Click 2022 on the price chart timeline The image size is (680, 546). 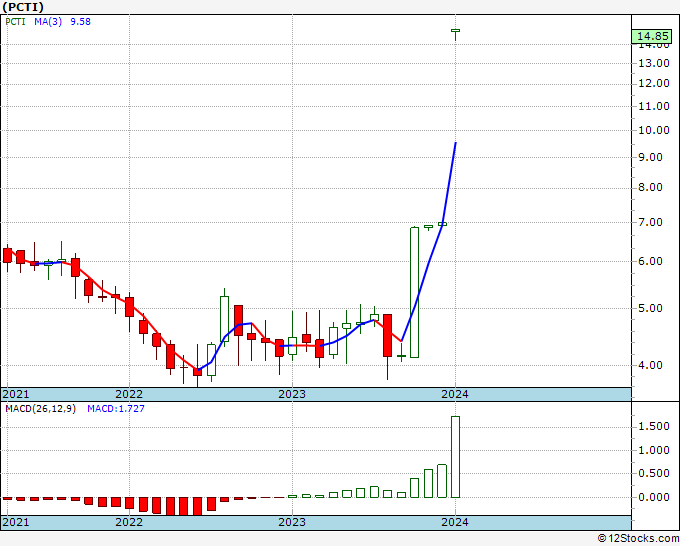[x=129, y=394]
